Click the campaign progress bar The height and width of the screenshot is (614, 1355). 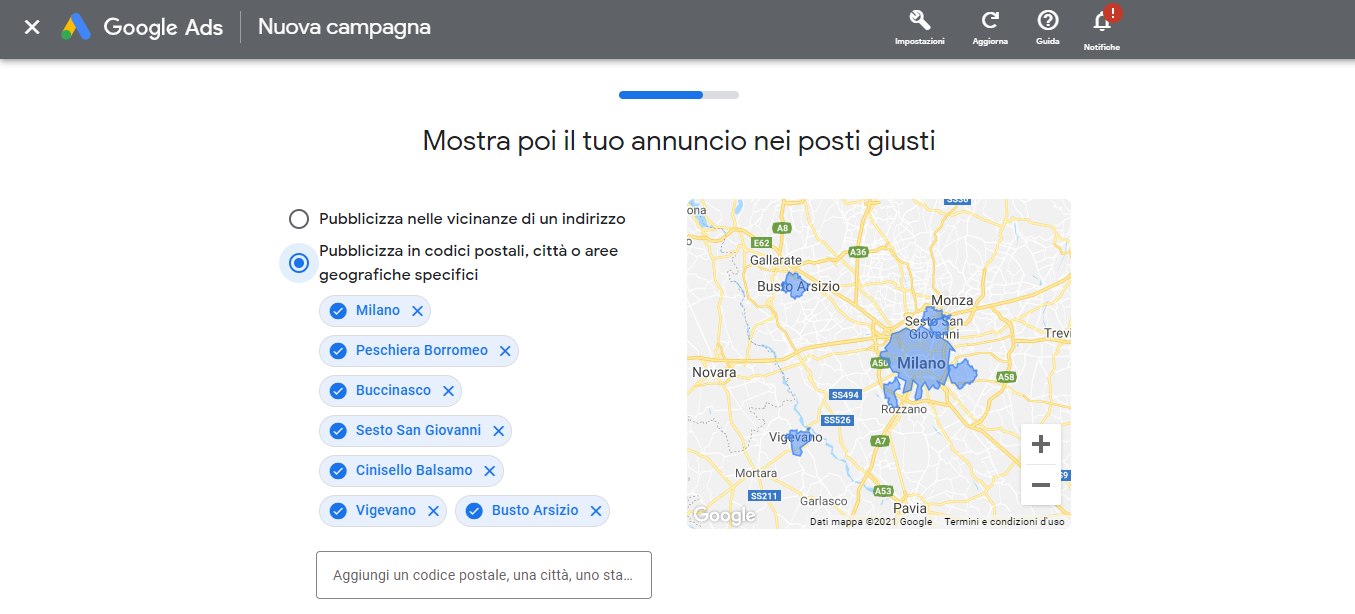click(678, 95)
